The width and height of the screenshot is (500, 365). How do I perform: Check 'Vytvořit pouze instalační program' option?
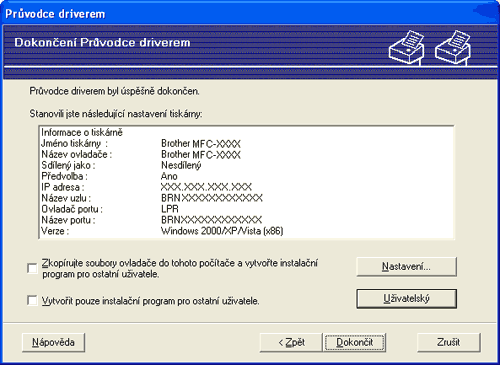32,301
